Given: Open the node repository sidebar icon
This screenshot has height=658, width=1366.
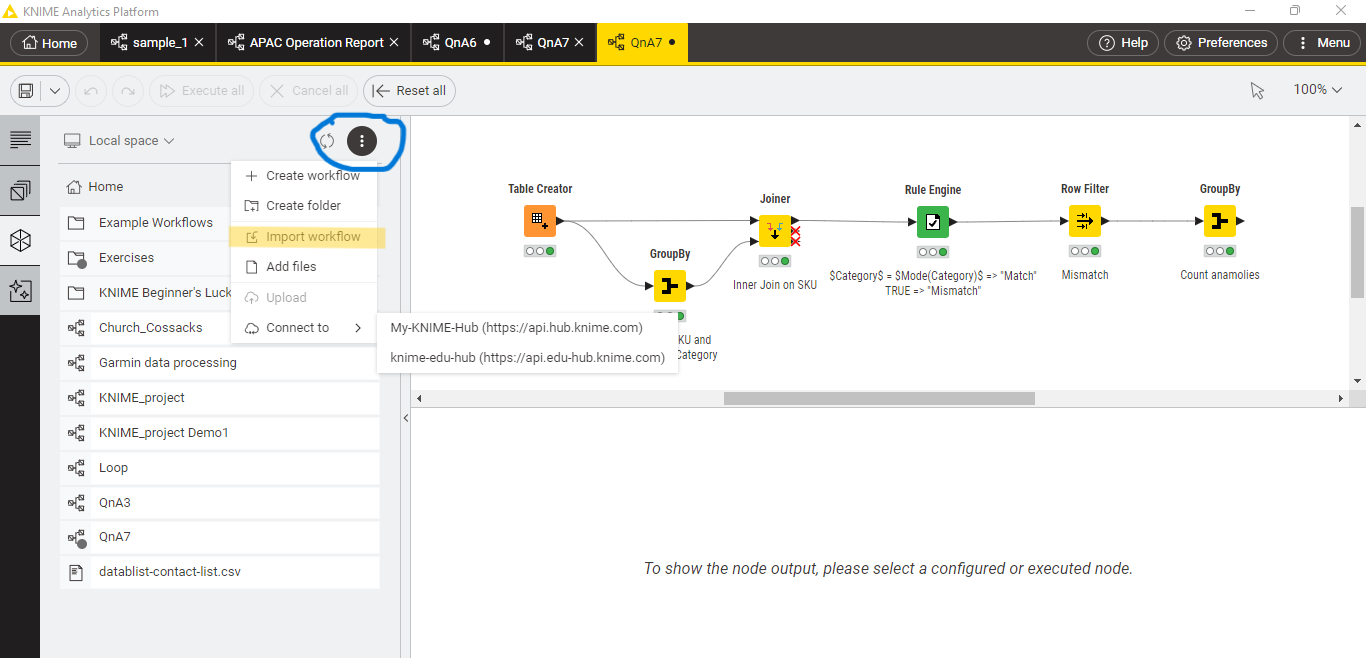Looking at the screenshot, I should coord(20,241).
